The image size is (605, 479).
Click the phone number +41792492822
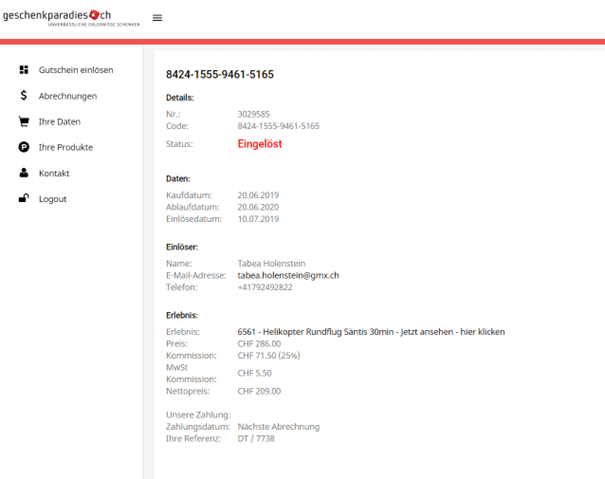(x=265, y=287)
